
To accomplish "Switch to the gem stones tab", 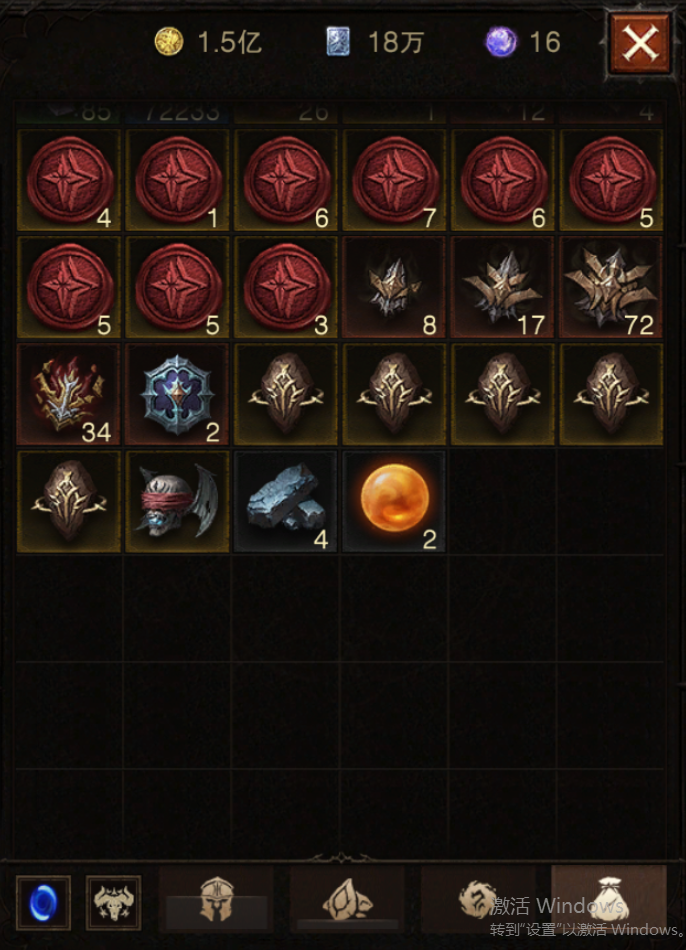I will pyautogui.click(x=347, y=900).
